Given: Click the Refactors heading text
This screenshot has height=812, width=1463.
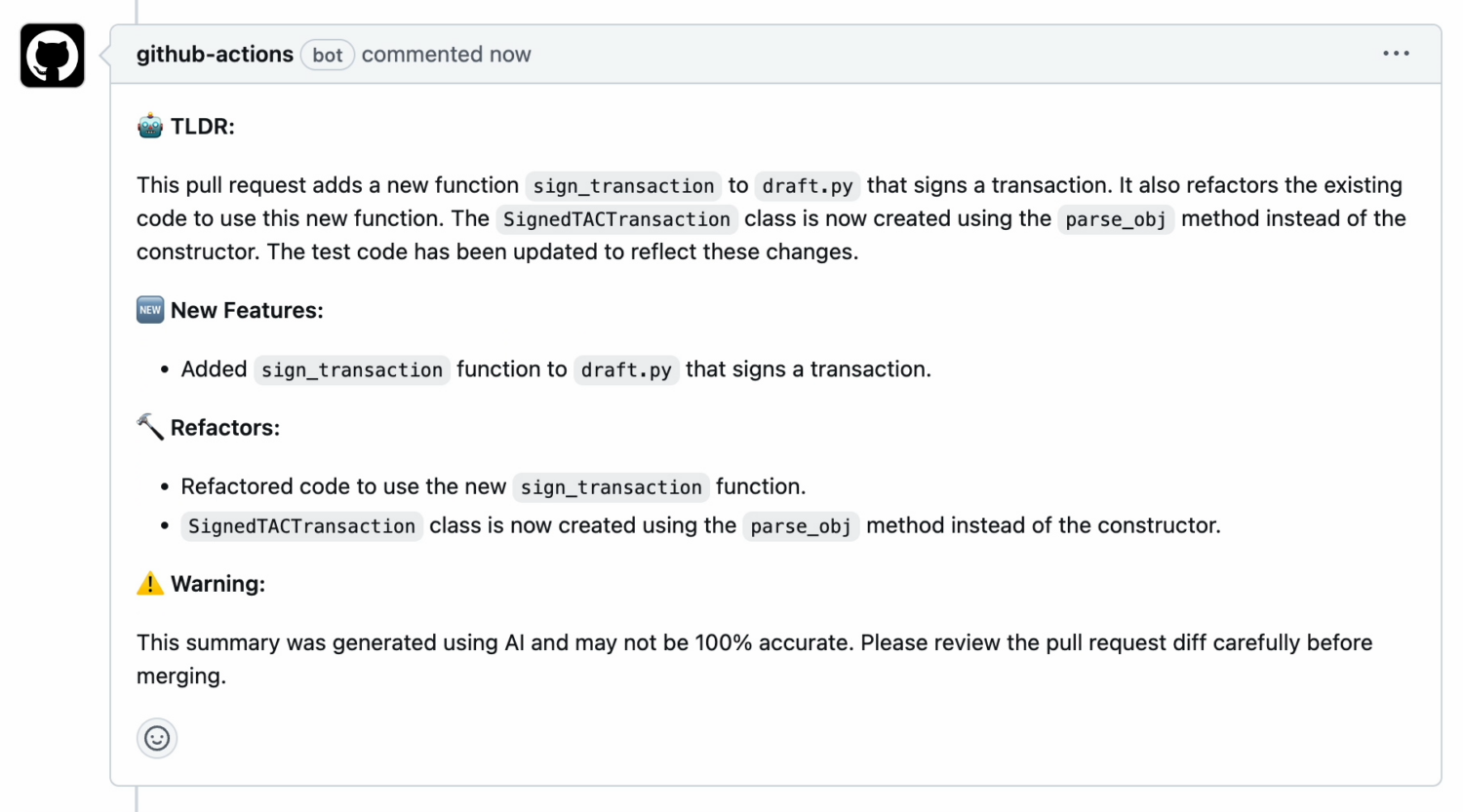Looking at the screenshot, I should (x=225, y=428).
